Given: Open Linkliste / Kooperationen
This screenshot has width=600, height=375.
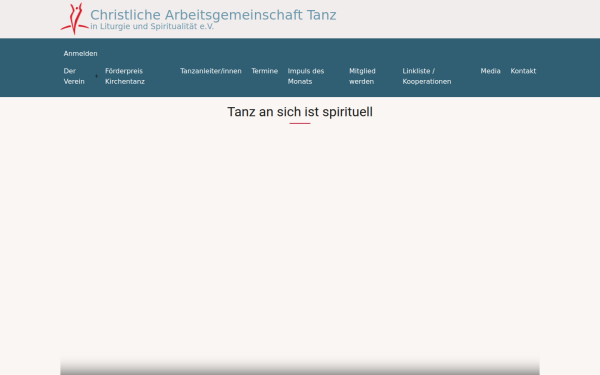Looking at the screenshot, I should click(x=427, y=76).
